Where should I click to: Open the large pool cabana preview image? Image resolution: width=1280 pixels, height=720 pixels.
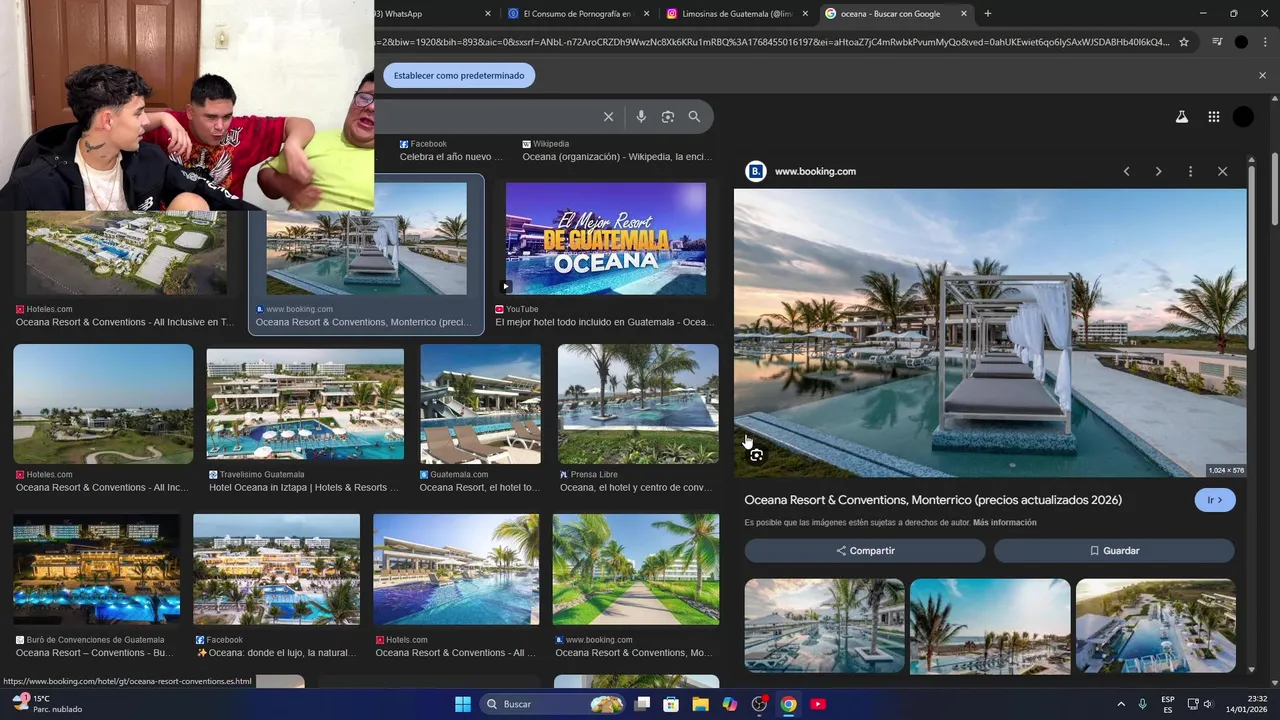click(990, 333)
